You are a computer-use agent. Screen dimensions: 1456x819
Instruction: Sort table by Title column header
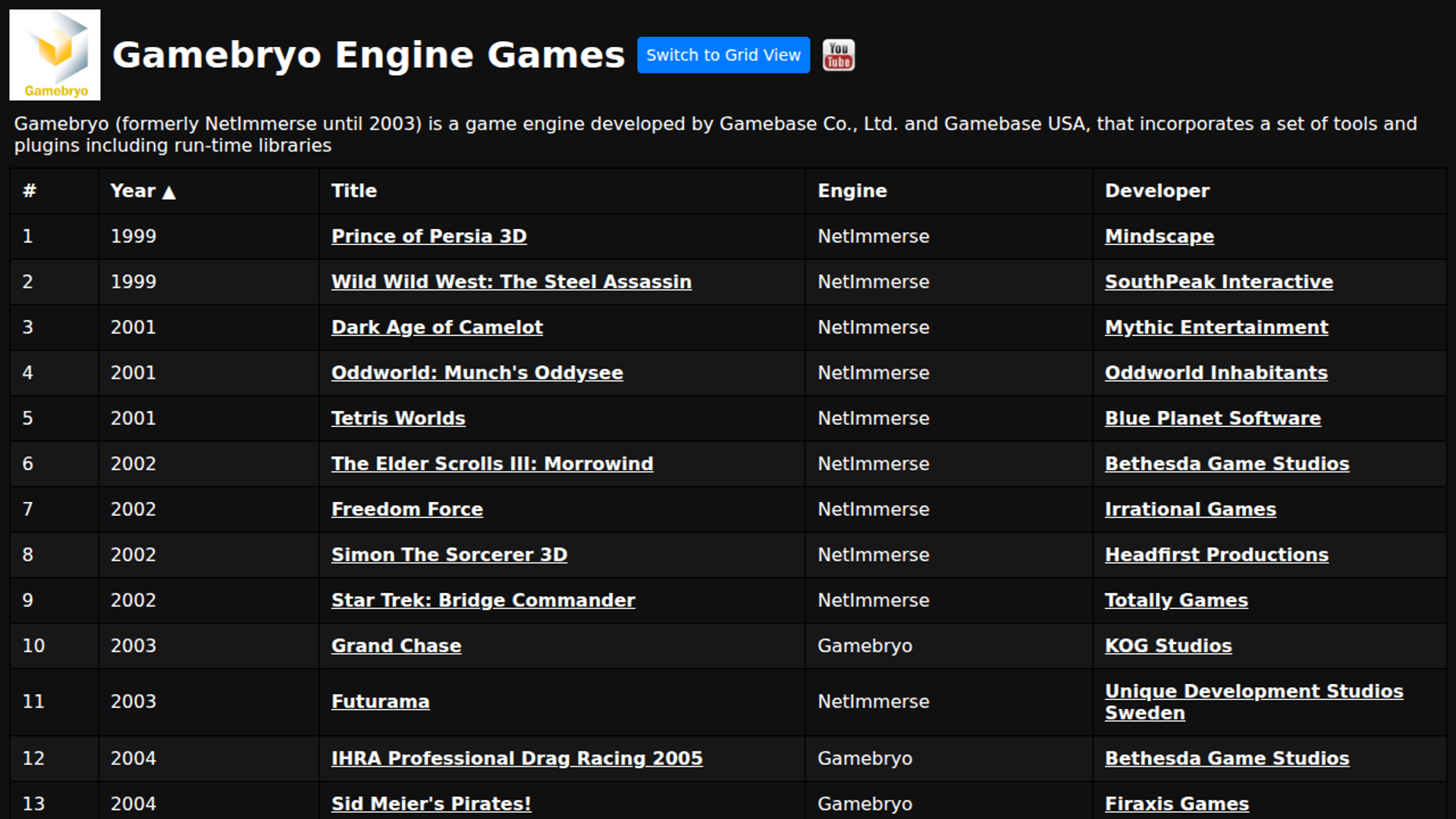(354, 191)
